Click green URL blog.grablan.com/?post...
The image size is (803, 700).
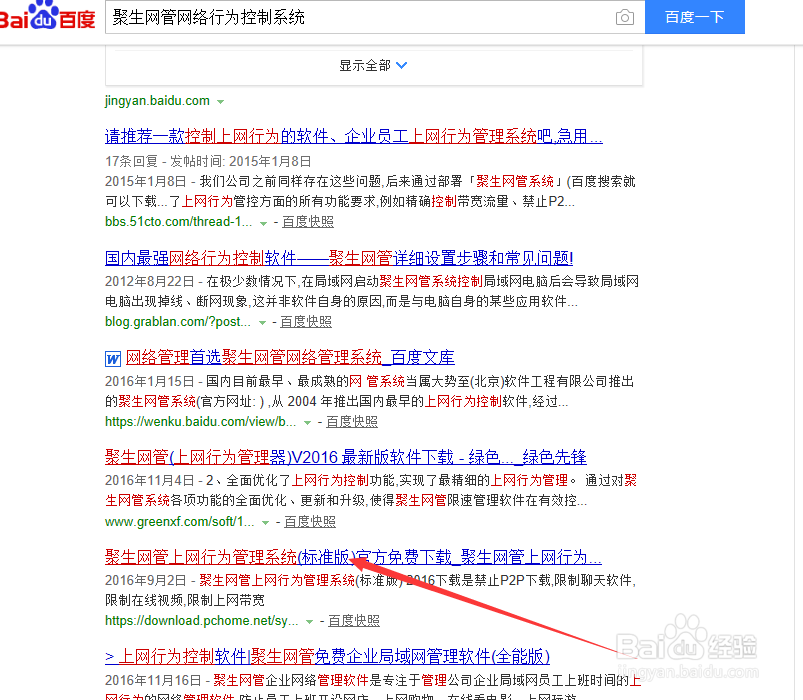pos(178,322)
